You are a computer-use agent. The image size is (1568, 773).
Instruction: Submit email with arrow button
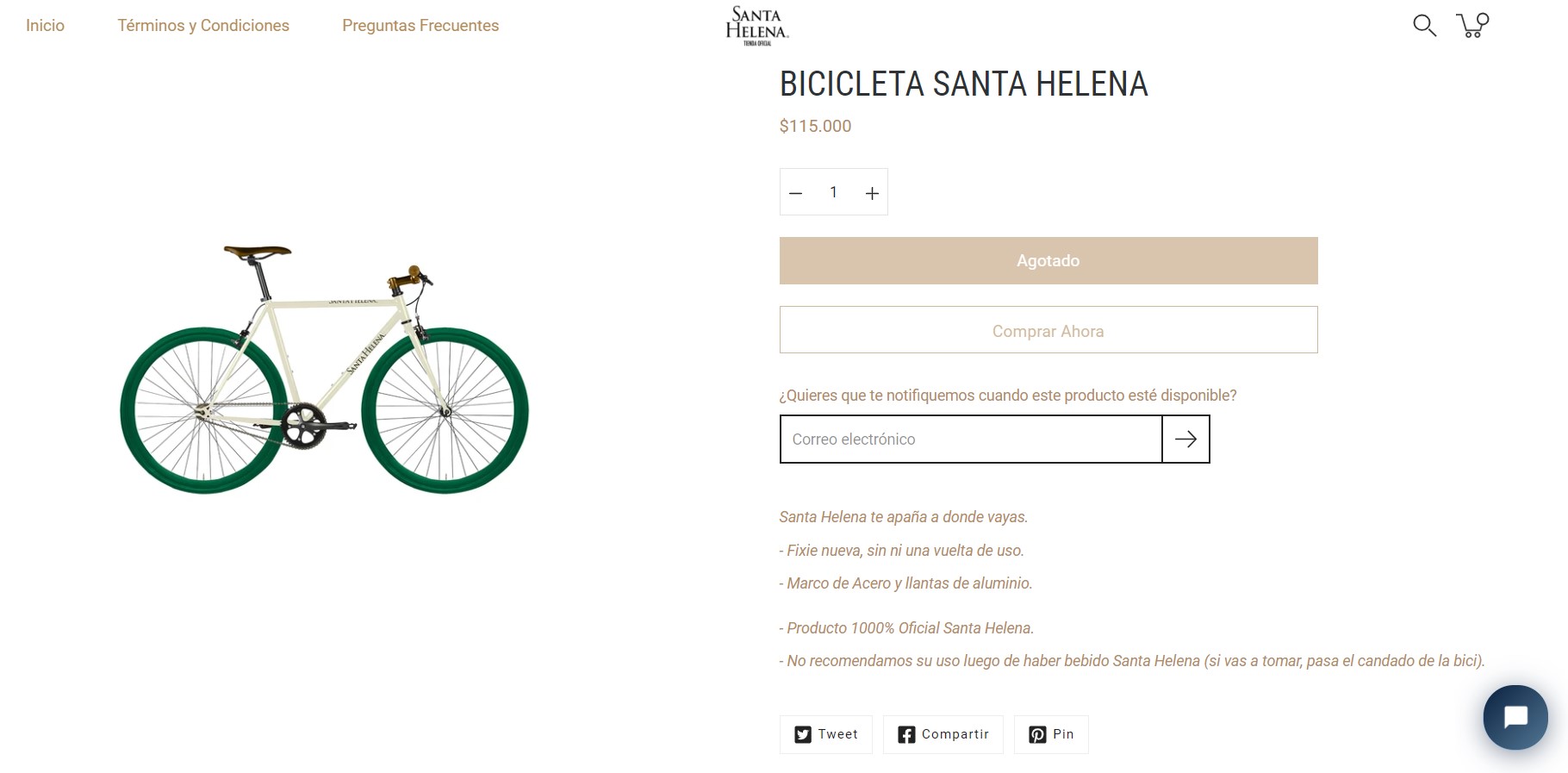click(1185, 439)
